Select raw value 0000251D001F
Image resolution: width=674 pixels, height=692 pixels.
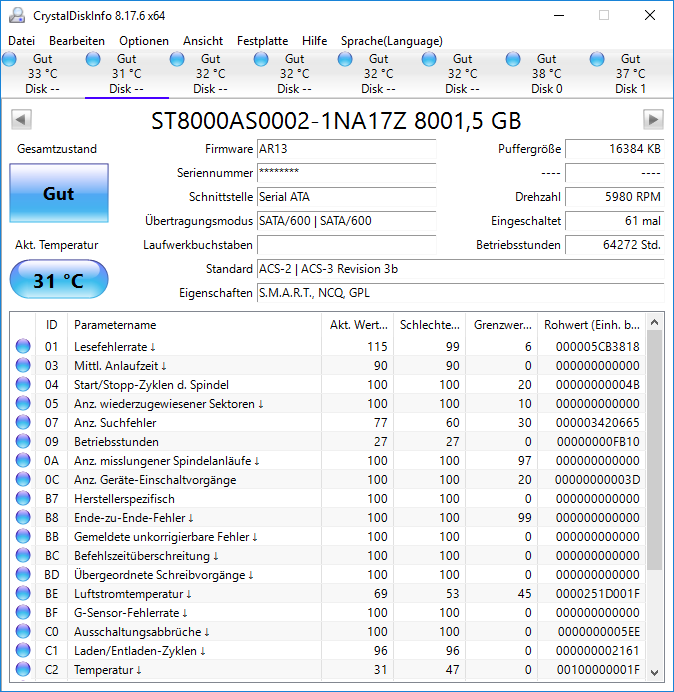point(597,594)
